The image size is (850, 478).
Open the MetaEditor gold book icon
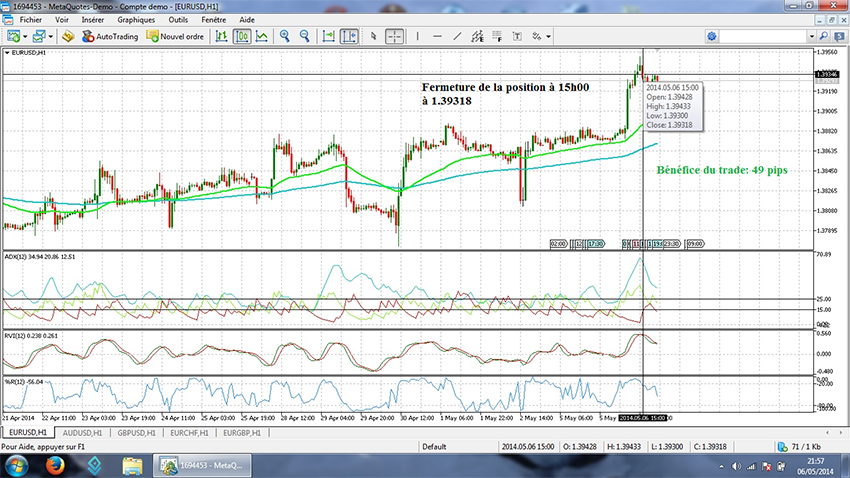[68, 36]
